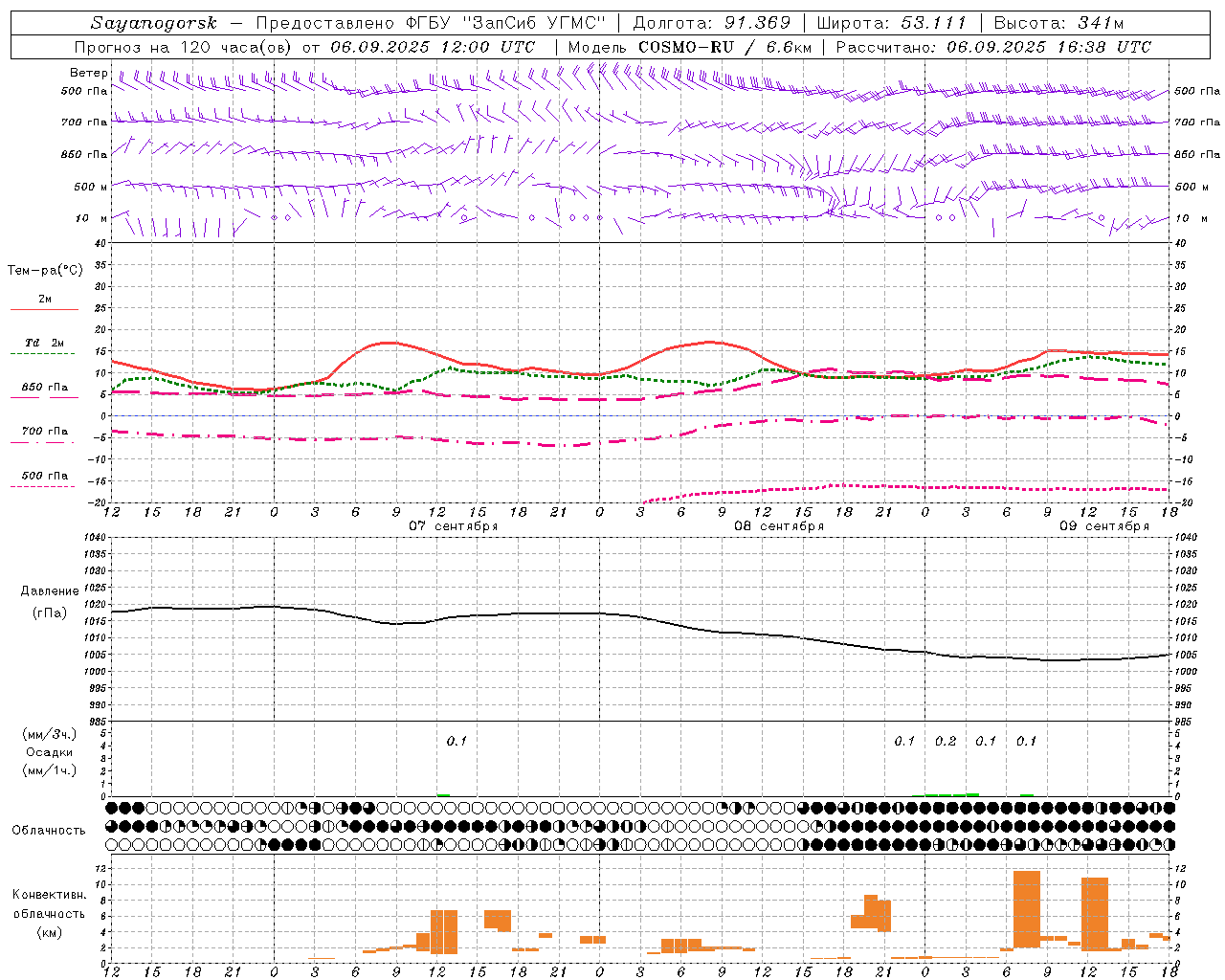Viewport: 1225px width, 980px height.
Task: Click the "Осадки" precipitation label
Action: tap(50, 752)
